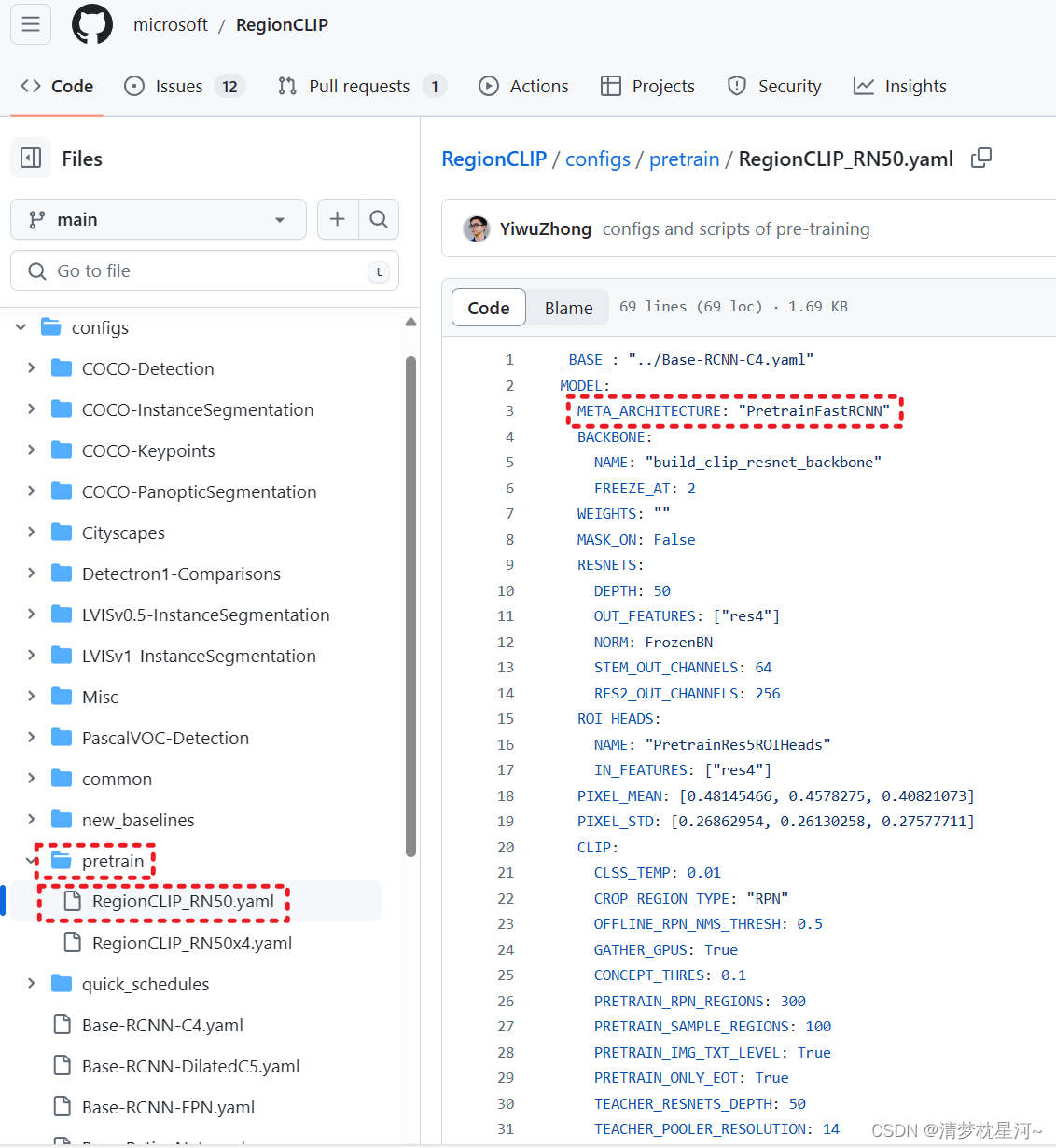Open the Issues tab
1056x1148 pixels.
tap(185, 86)
